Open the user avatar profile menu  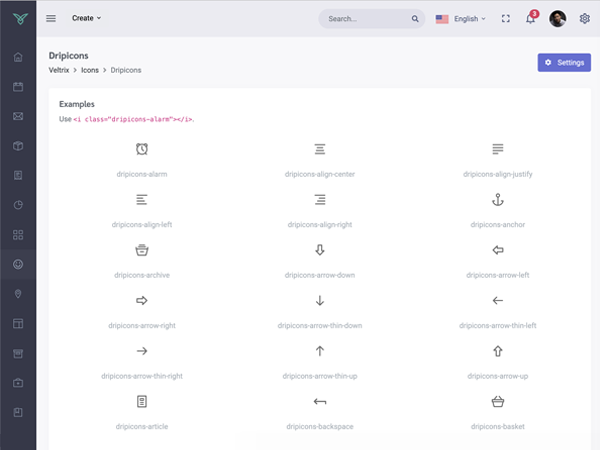tap(558, 18)
